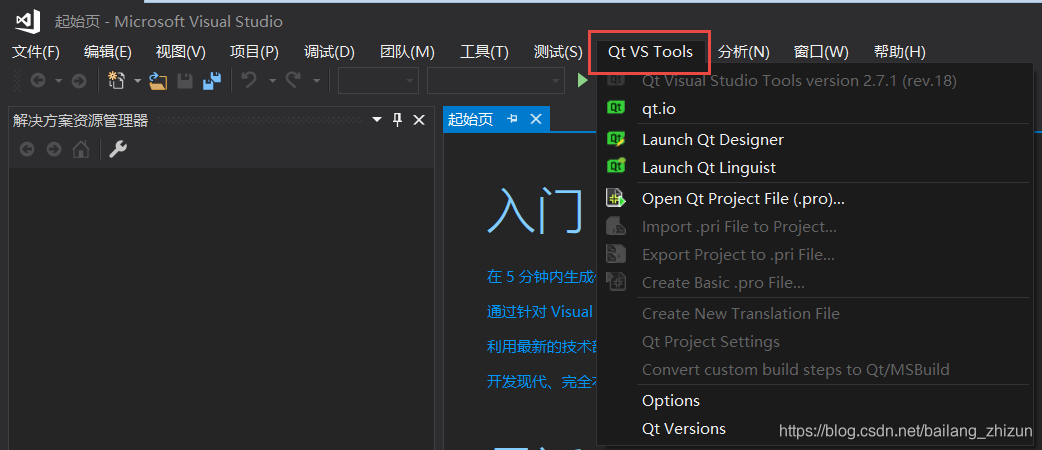Screen dimensions: 1042x450
Task: Select Import .pri File to Project...
Action: pyautogui.click(x=815, y=227)
